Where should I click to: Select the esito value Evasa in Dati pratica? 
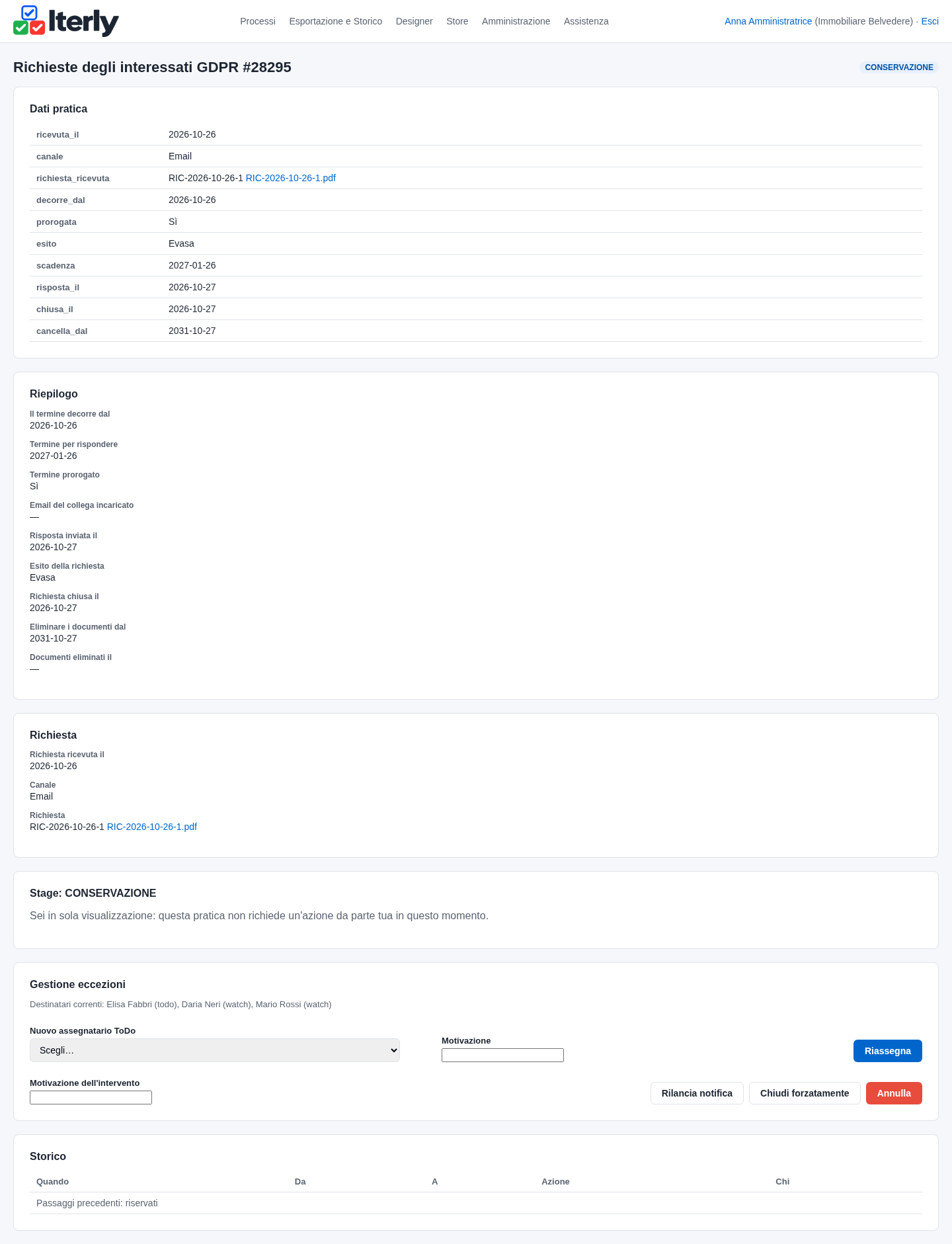(181, 243)
